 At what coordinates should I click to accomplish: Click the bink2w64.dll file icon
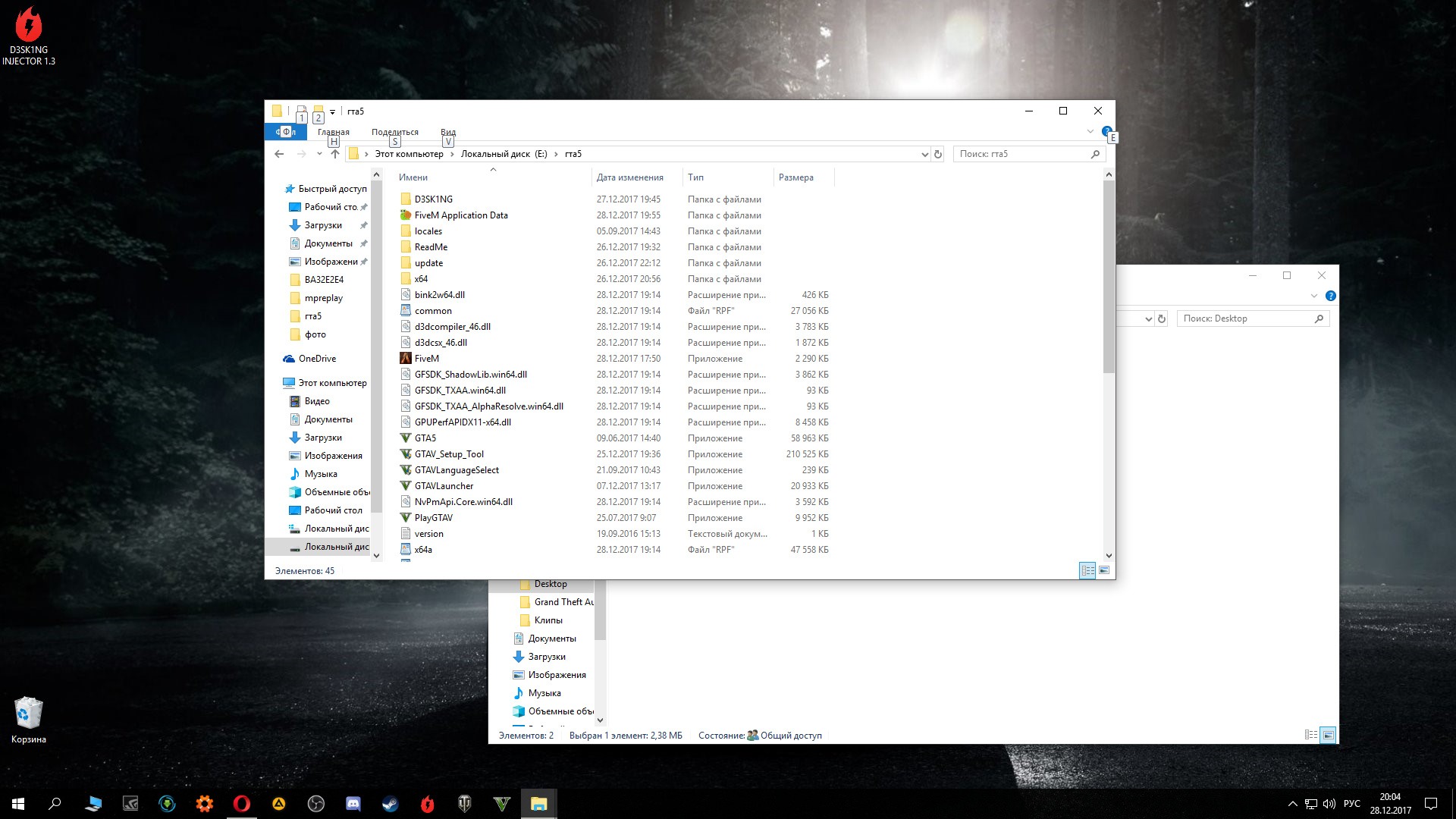406,295
